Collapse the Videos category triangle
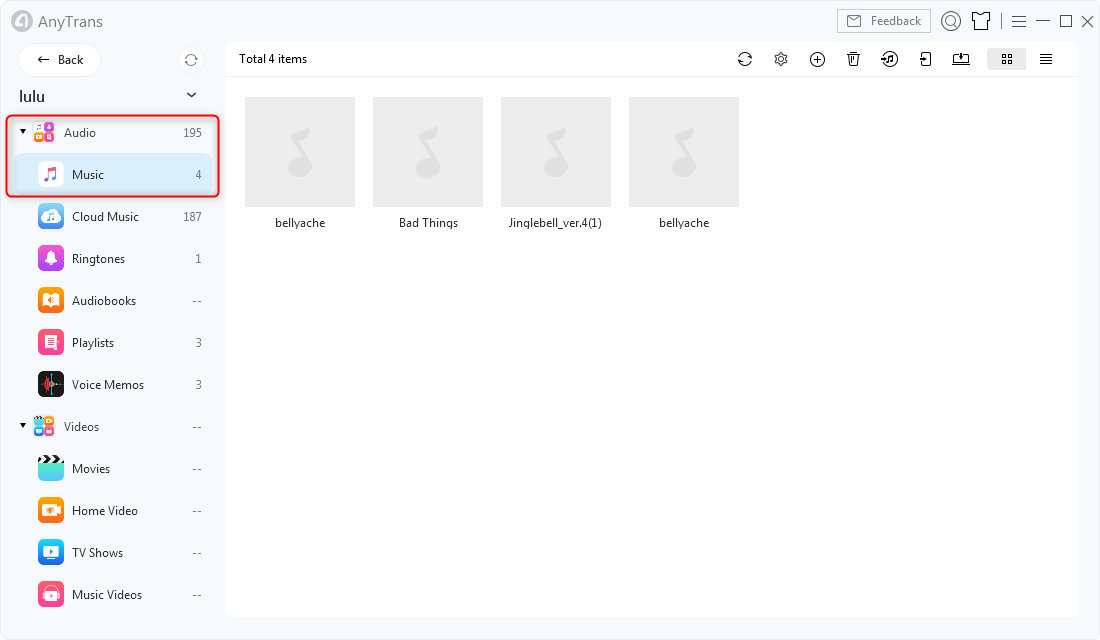Image resolution: width=1100 pixels, height=640 pixels. [x=23, y=425]
